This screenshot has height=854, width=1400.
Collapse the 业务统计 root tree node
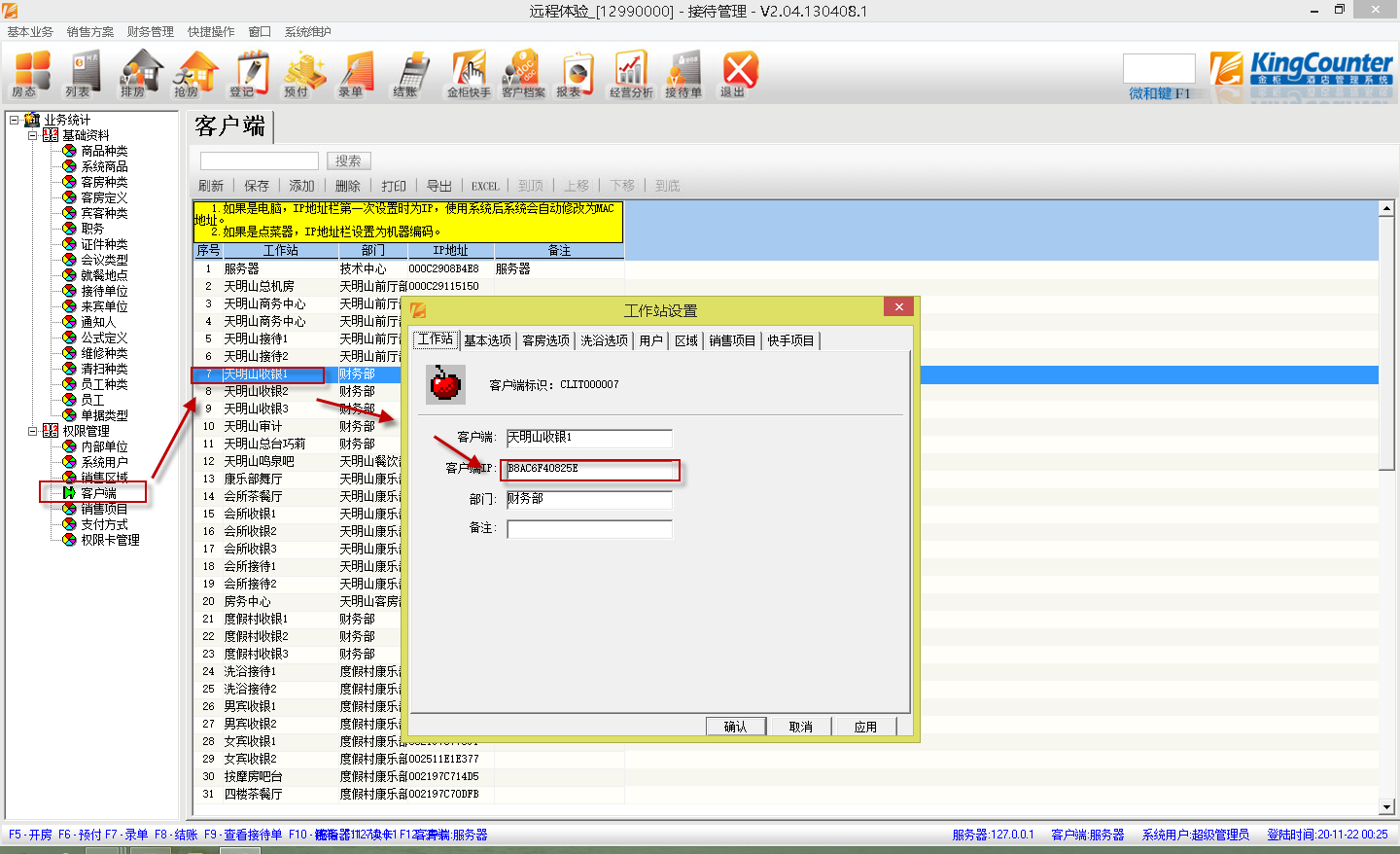pos(14,121)
